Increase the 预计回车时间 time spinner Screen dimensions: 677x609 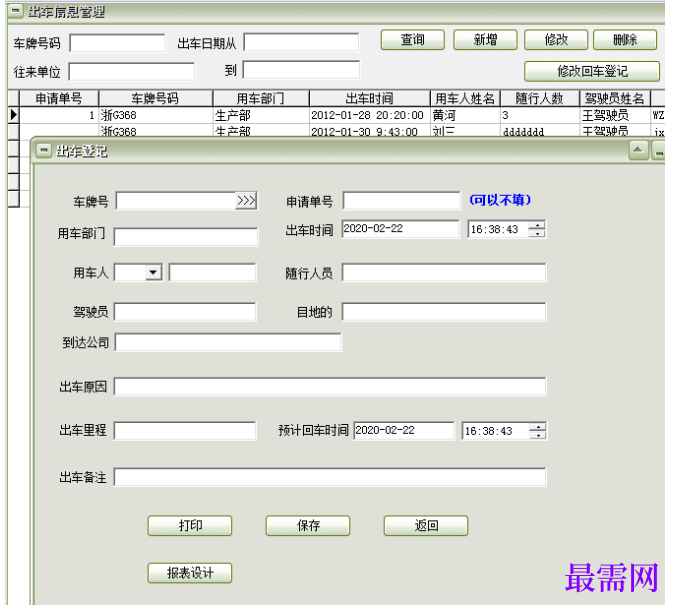coord(538,427)
